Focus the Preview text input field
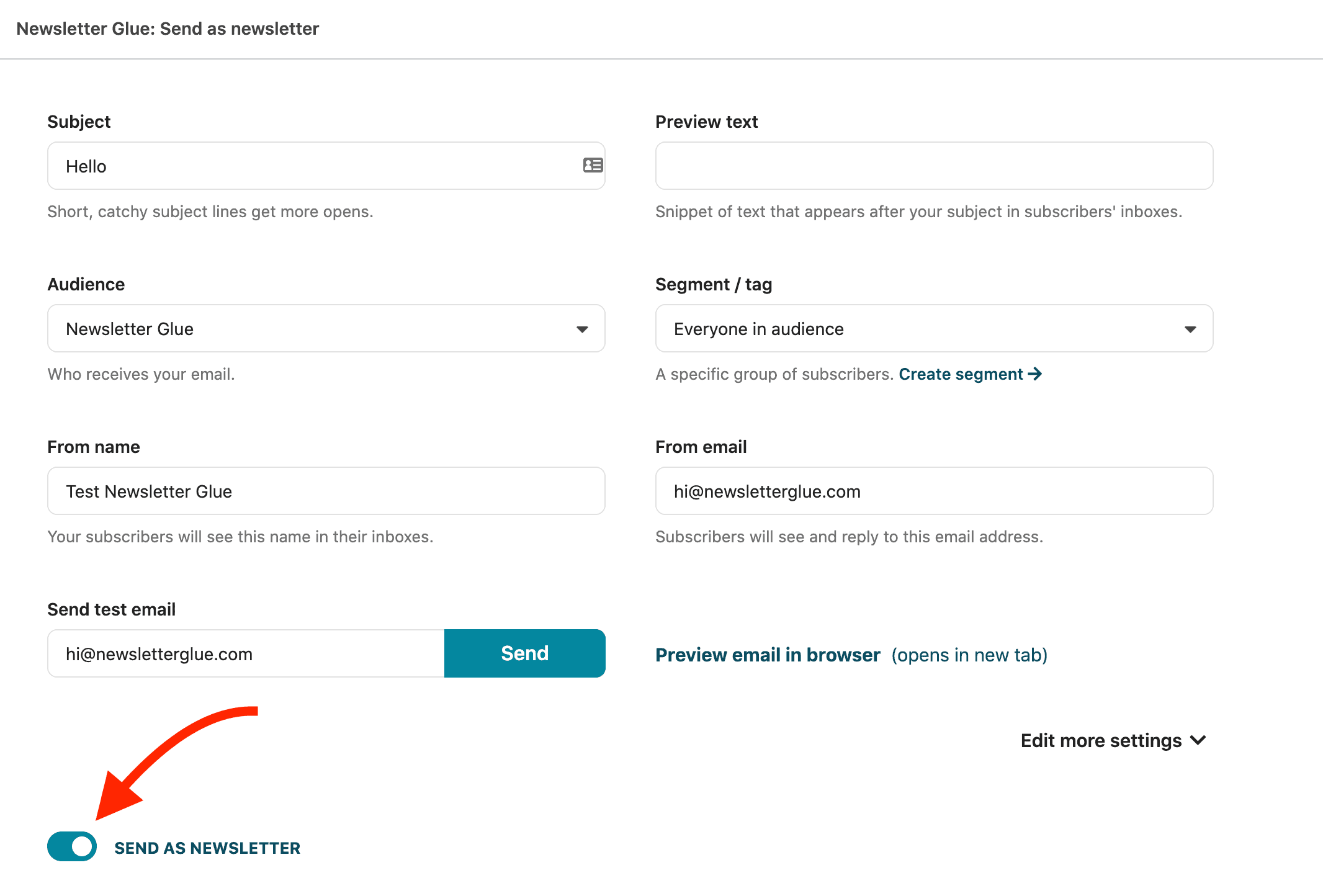 click(x=934, y=166)
